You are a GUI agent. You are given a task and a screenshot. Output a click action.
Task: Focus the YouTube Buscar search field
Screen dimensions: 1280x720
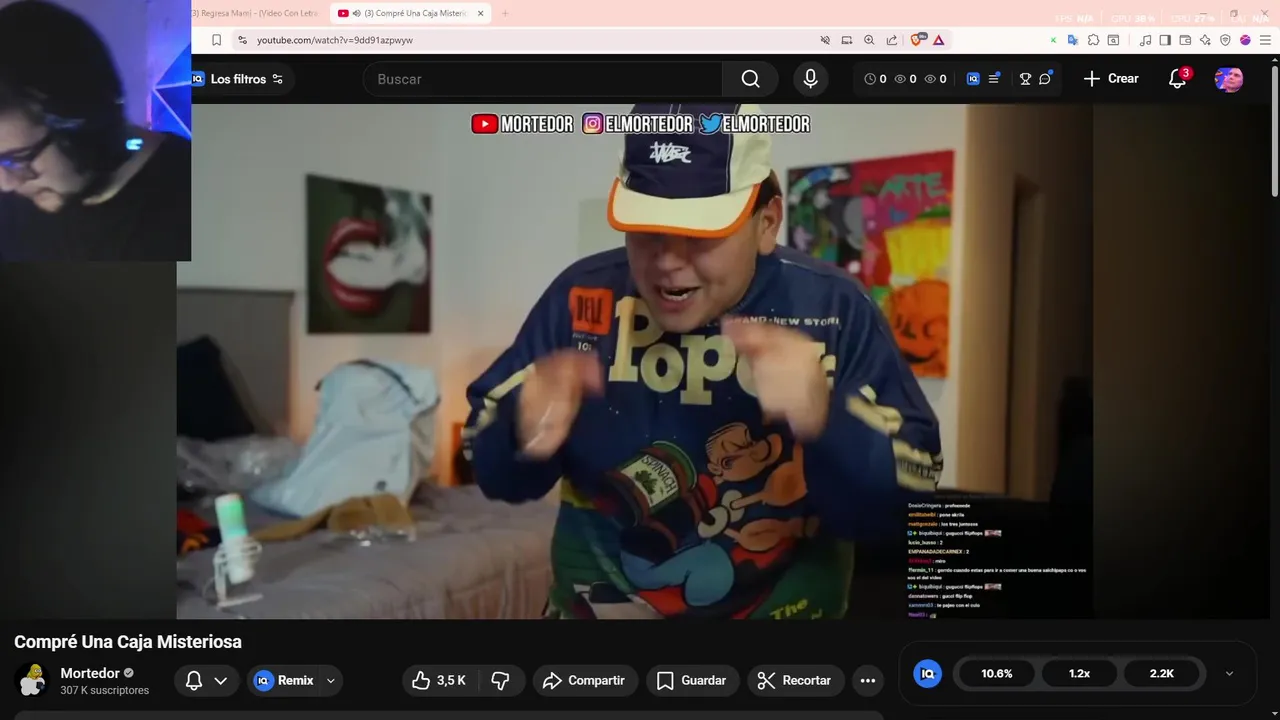[x=544, y=79]
